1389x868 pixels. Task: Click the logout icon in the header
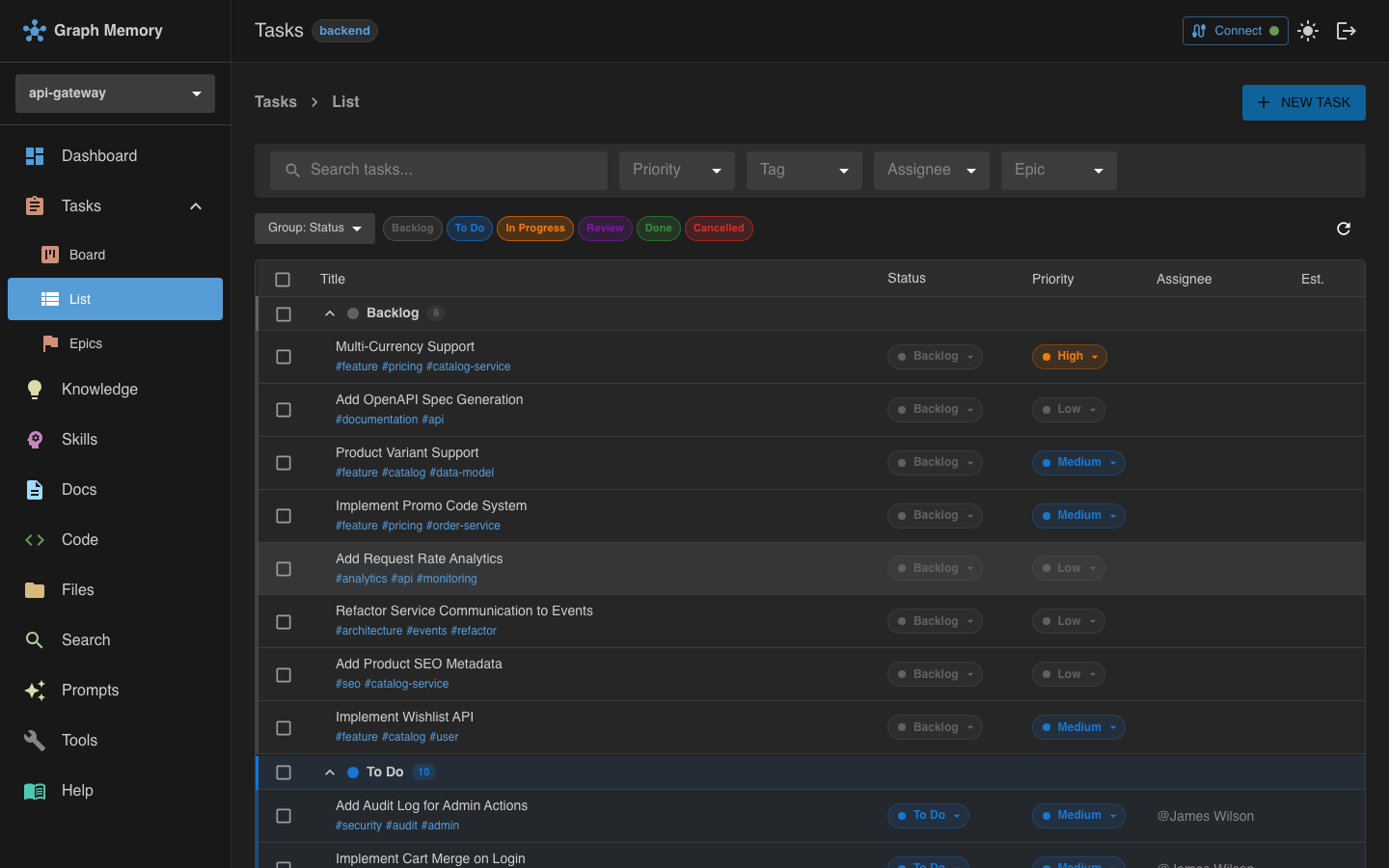tap(1347, 30)
